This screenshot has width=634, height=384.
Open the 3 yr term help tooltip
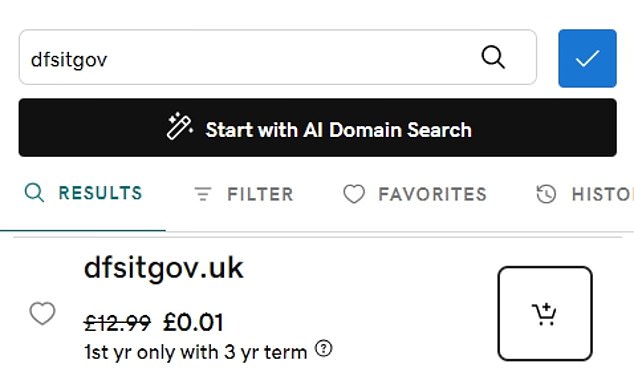(323, 348)
